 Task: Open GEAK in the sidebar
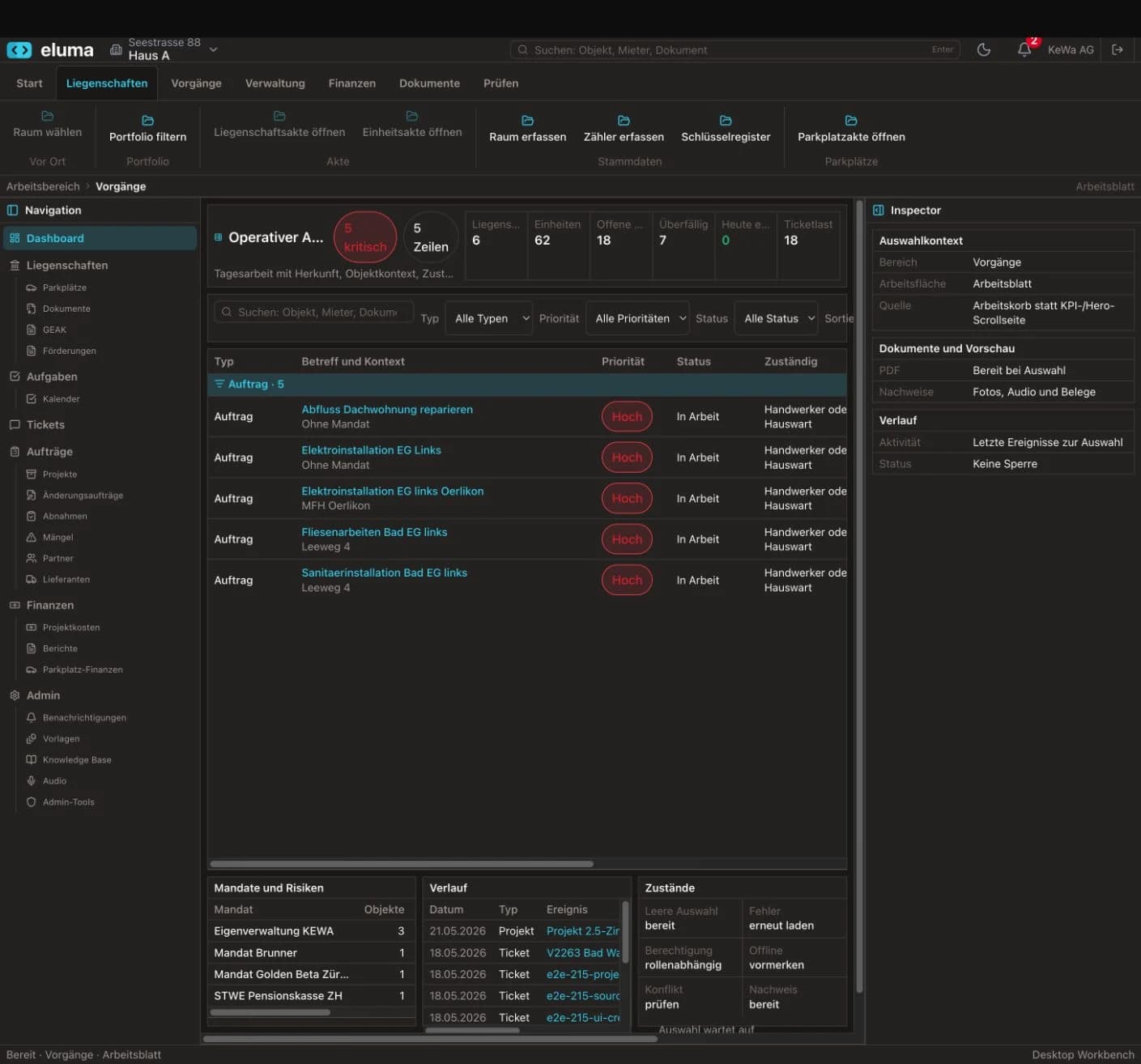[x=54, y=330]
